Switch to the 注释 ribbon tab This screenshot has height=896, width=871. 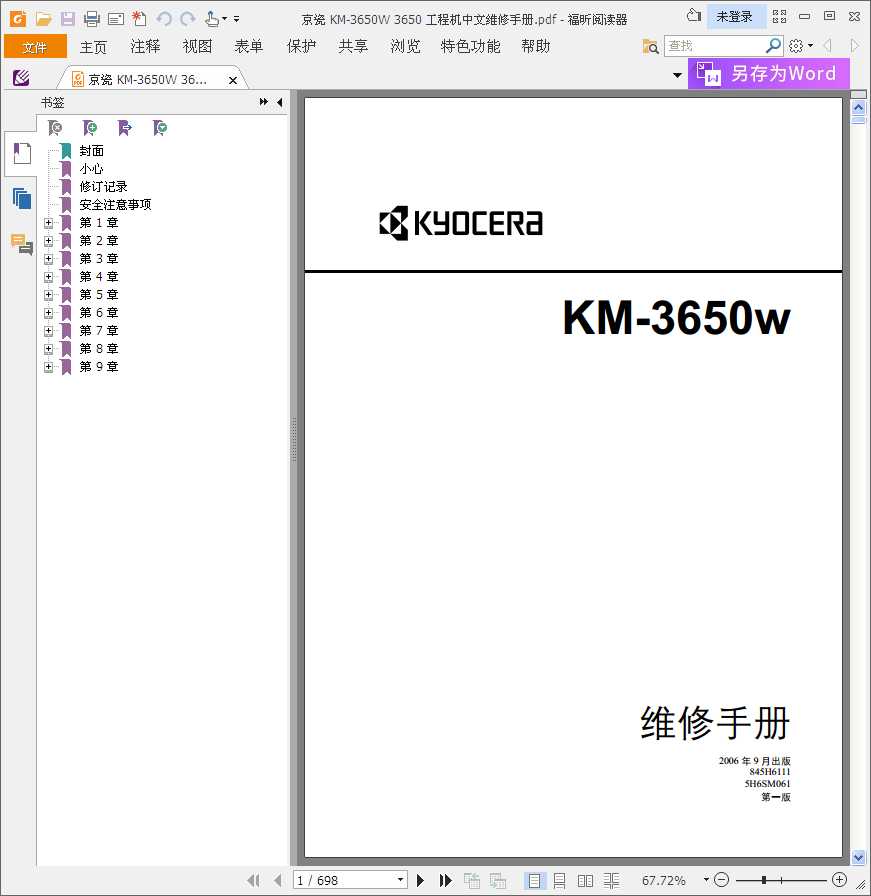145,46
